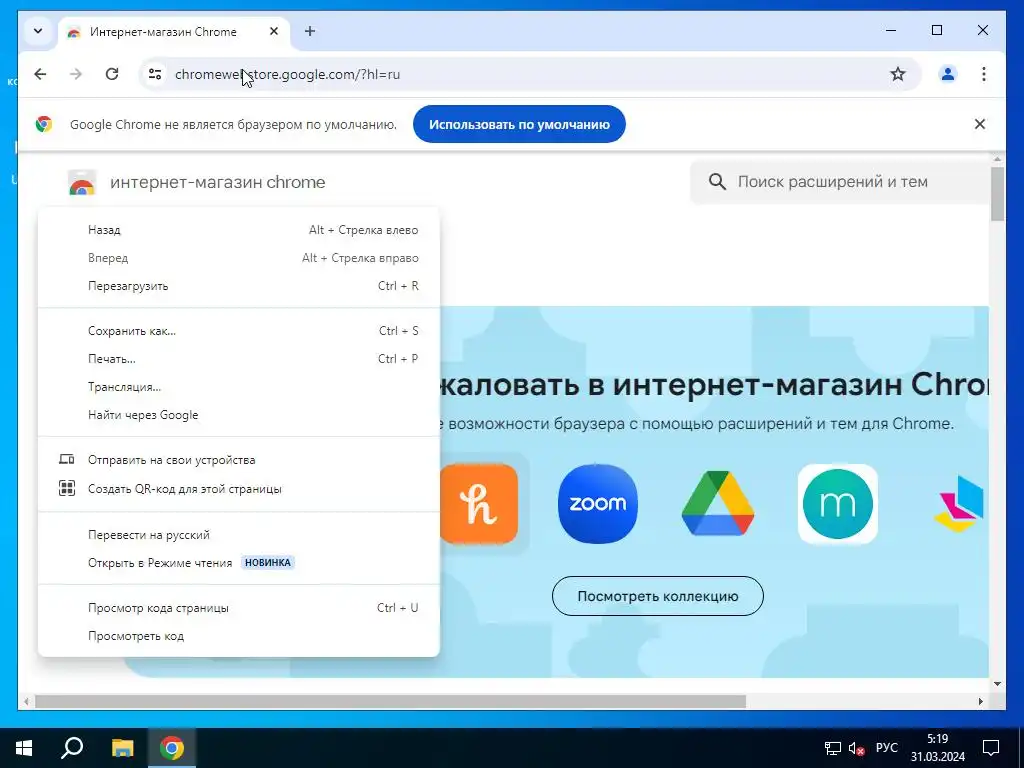
Task: Open the Windows Start menu
Action: [x=24, y=748]
